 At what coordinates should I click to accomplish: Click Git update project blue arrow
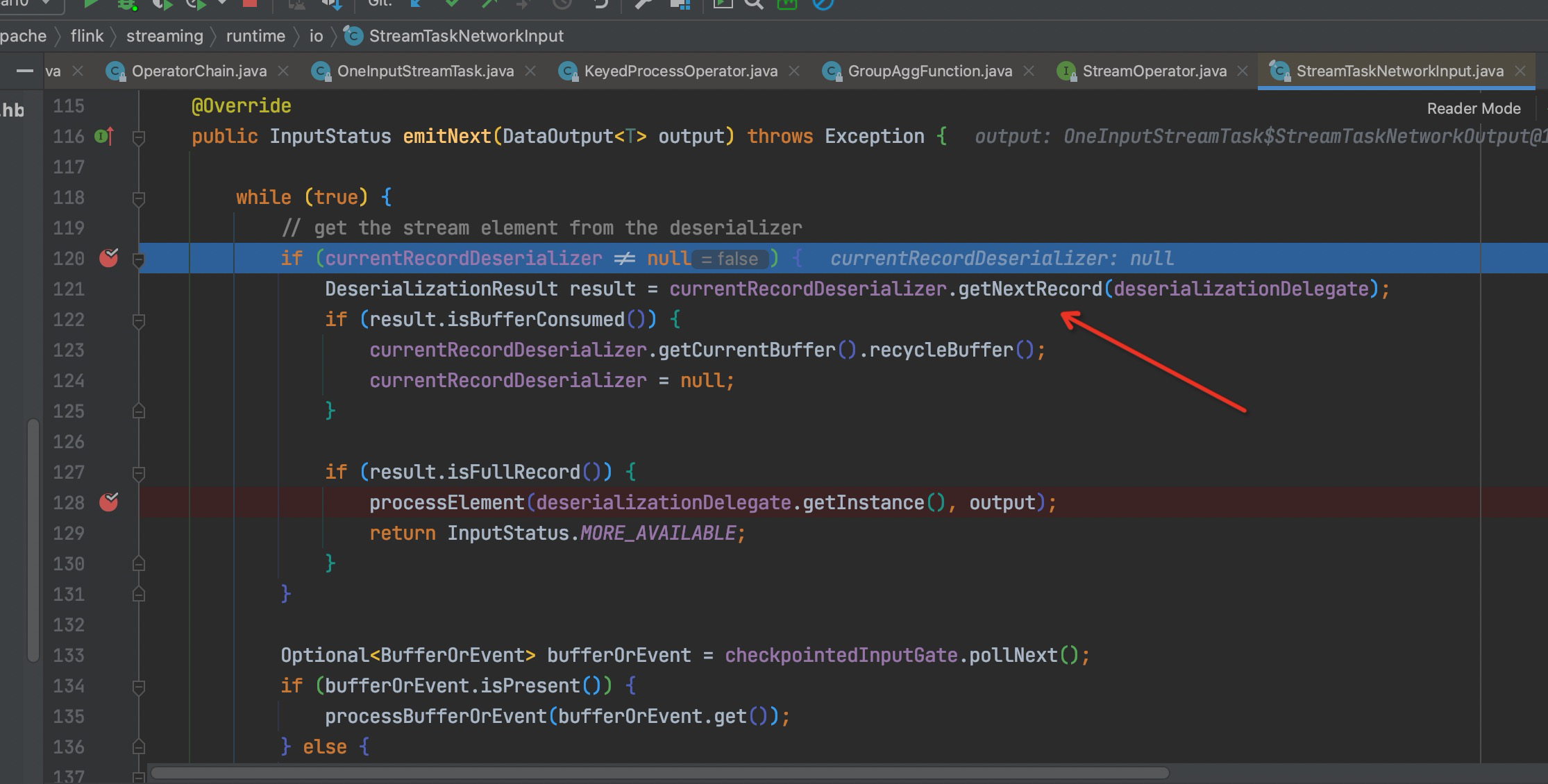417,3
